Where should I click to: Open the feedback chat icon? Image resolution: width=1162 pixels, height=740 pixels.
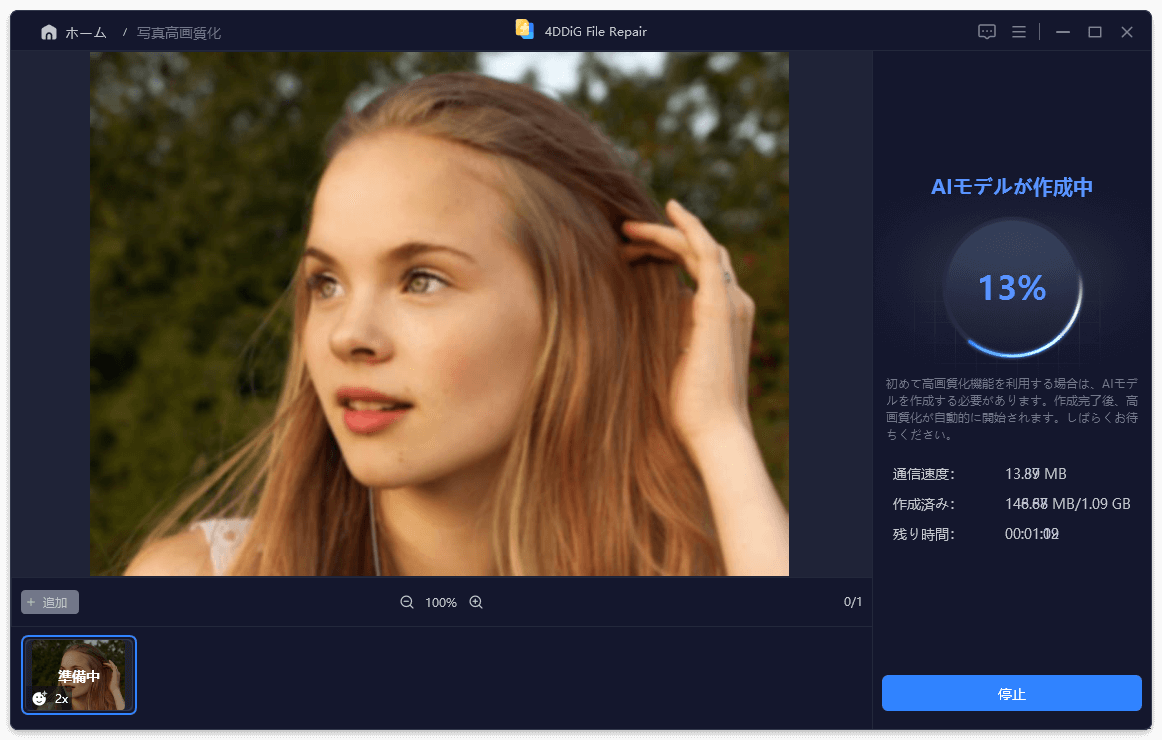point(986,32)
